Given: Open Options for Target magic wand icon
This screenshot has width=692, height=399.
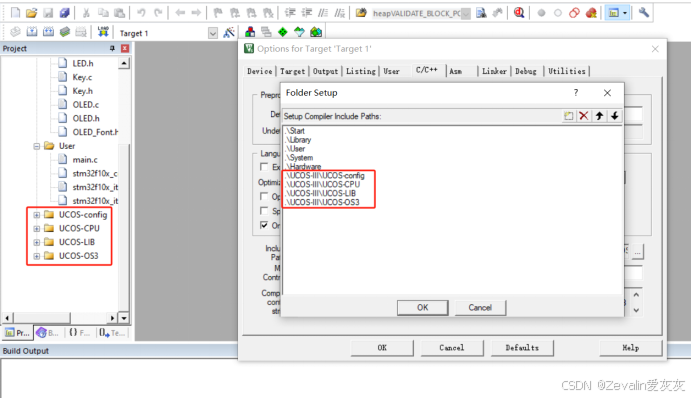Looking at the screenshot, I should pyautogui.click(x=229, y=32).
